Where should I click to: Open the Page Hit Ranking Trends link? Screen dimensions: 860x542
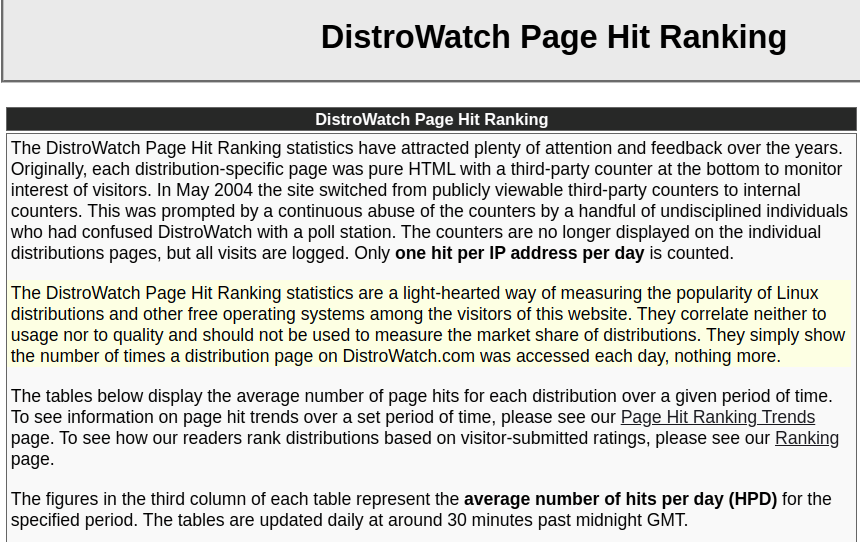tap(717, 417)
